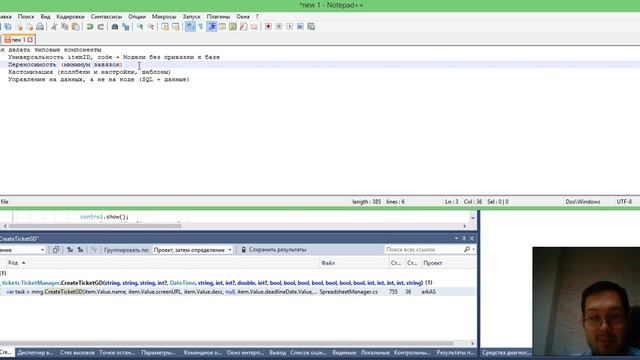Toggle Show All Characters pilcrow icon
Screen dimensions: 640x360
201,27
